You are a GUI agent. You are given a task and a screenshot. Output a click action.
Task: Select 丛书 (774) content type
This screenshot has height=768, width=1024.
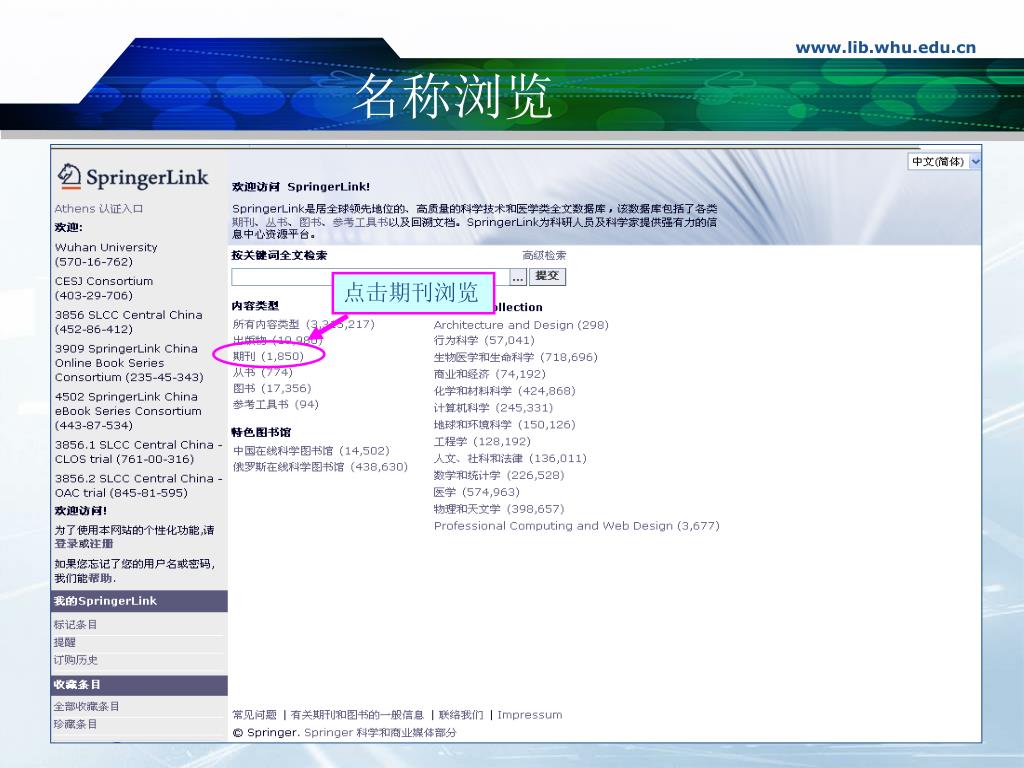[263, 372]
